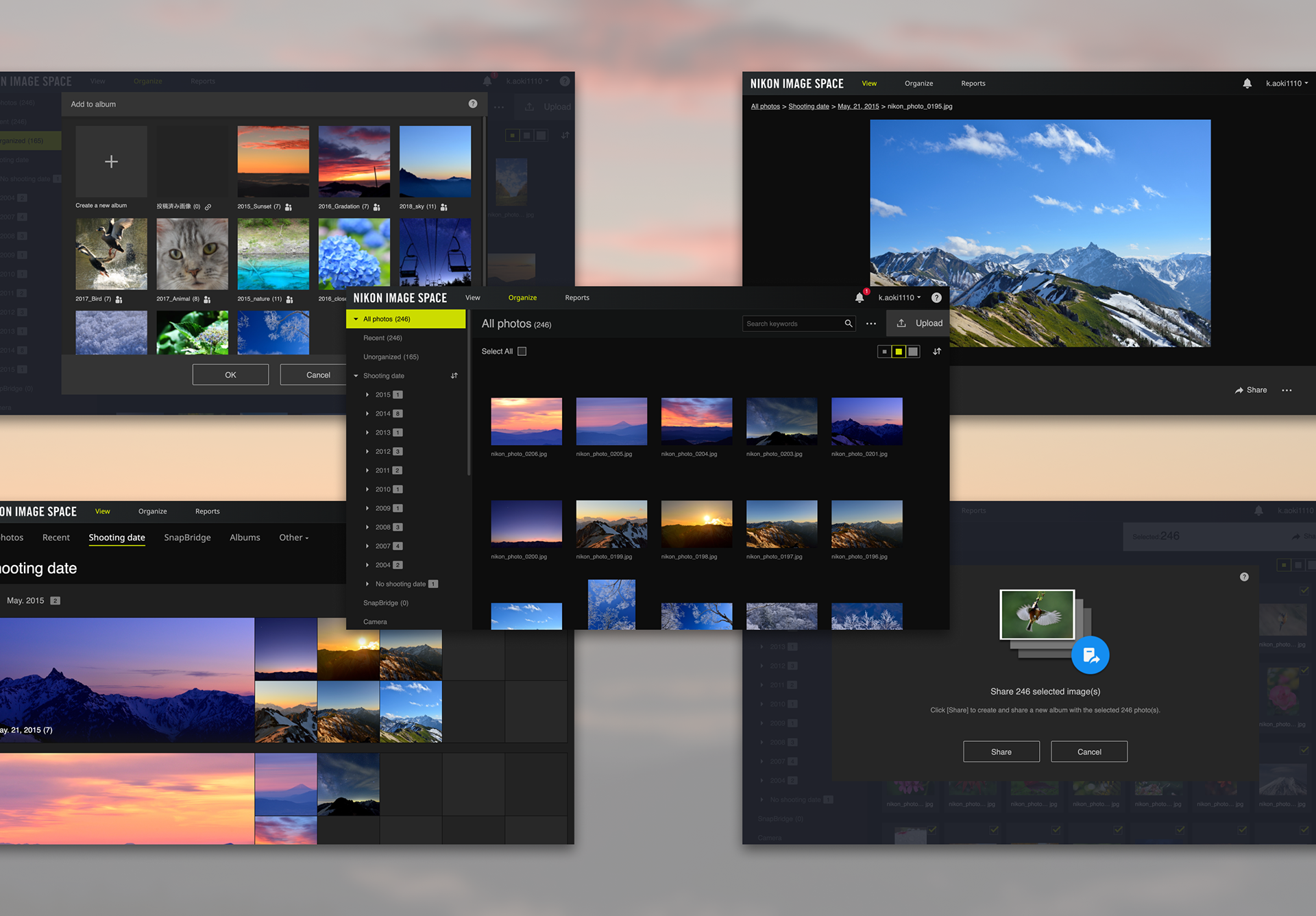Viewport: 1316px width, 916px height.
Task: Open k.aoki1110 account dropdown in viewer window
Action: (x=1287, y=84)
